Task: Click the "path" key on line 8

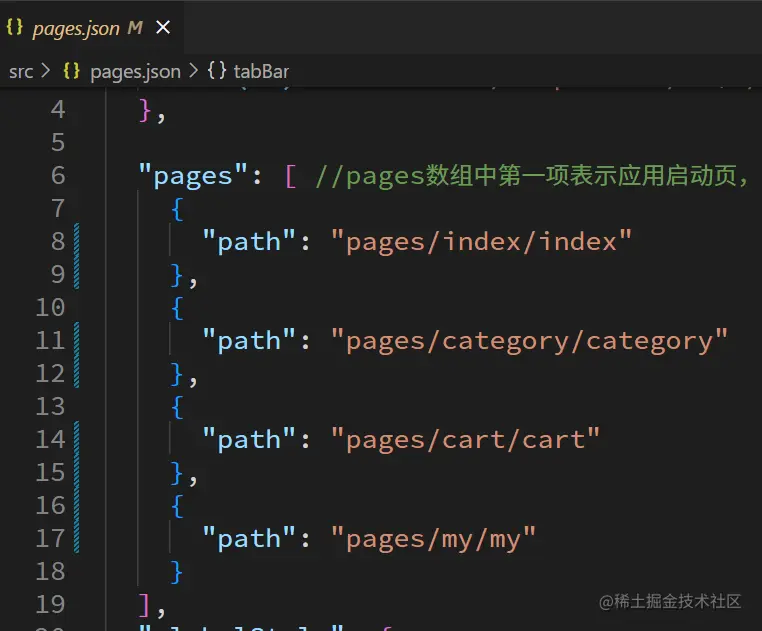Action: pos(249,242)
